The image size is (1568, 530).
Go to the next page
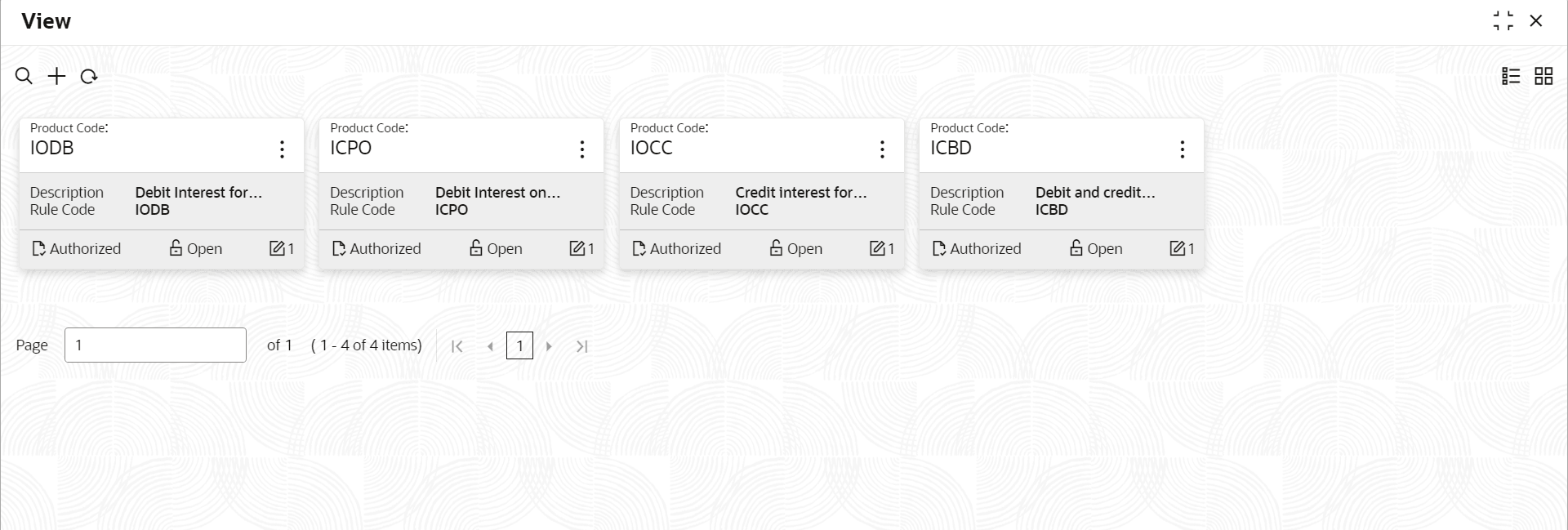(549, 346)
